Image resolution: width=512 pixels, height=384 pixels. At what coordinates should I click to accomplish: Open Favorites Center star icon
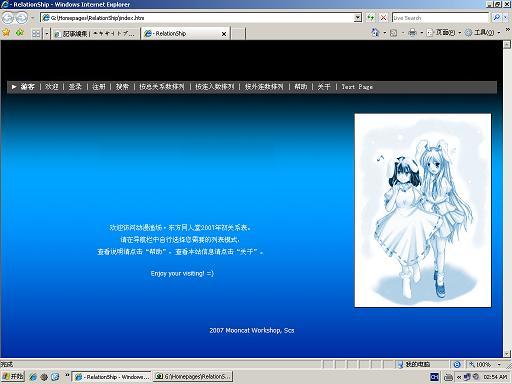click(x=6, y=33)
